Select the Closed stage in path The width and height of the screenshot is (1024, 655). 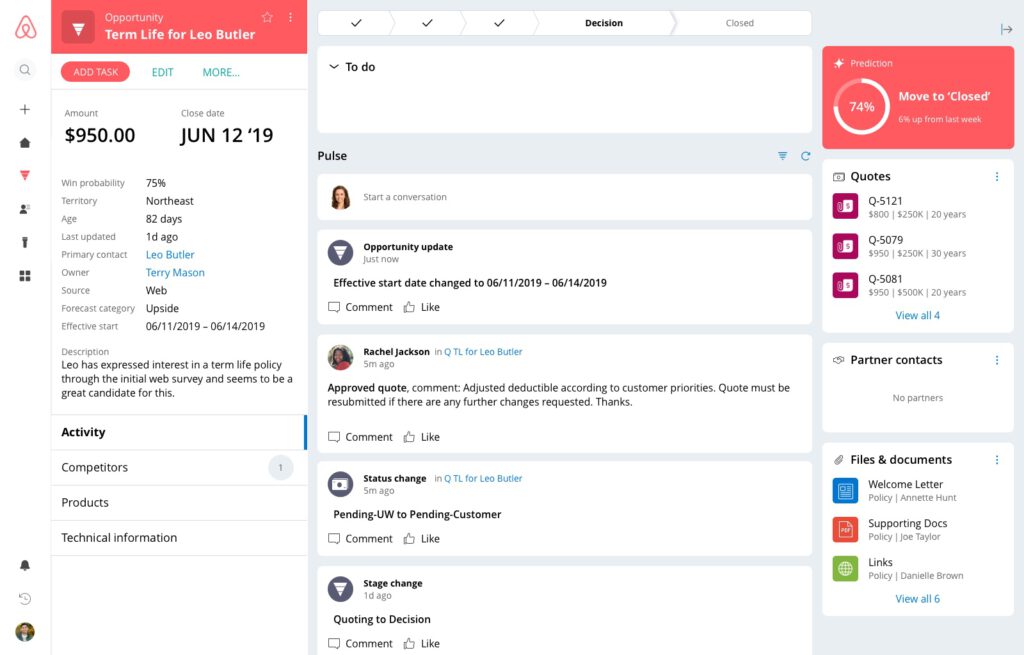coord(739,23)
